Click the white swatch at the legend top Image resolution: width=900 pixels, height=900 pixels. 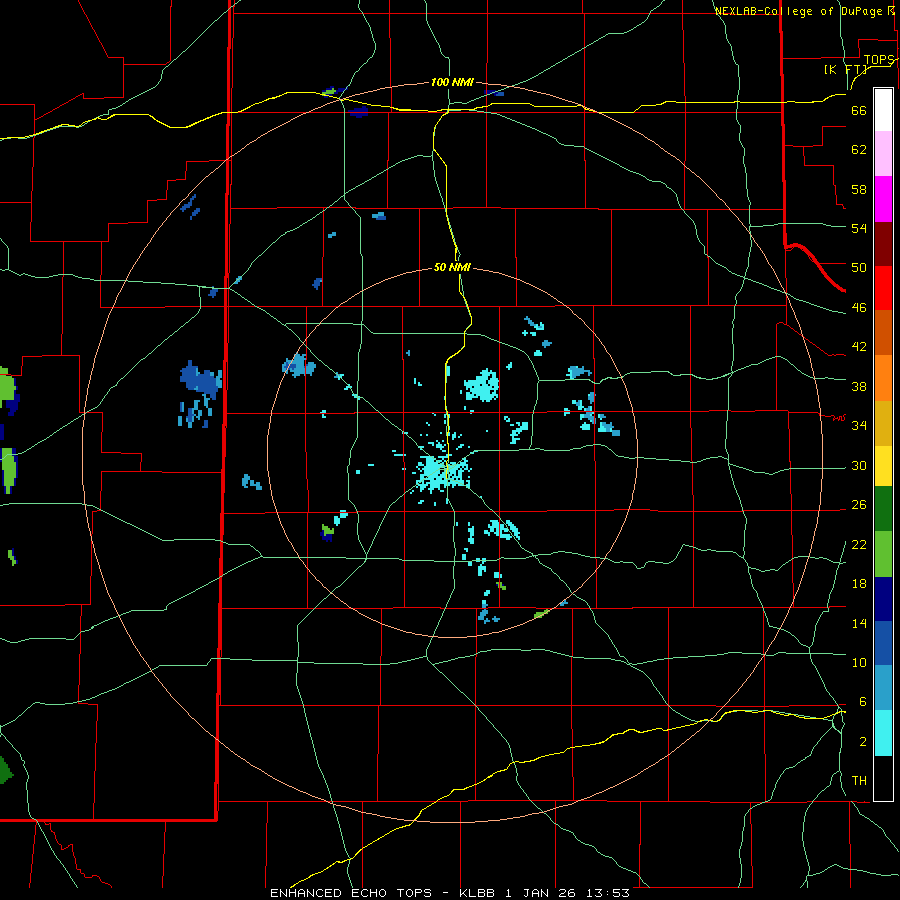[883, 110]
